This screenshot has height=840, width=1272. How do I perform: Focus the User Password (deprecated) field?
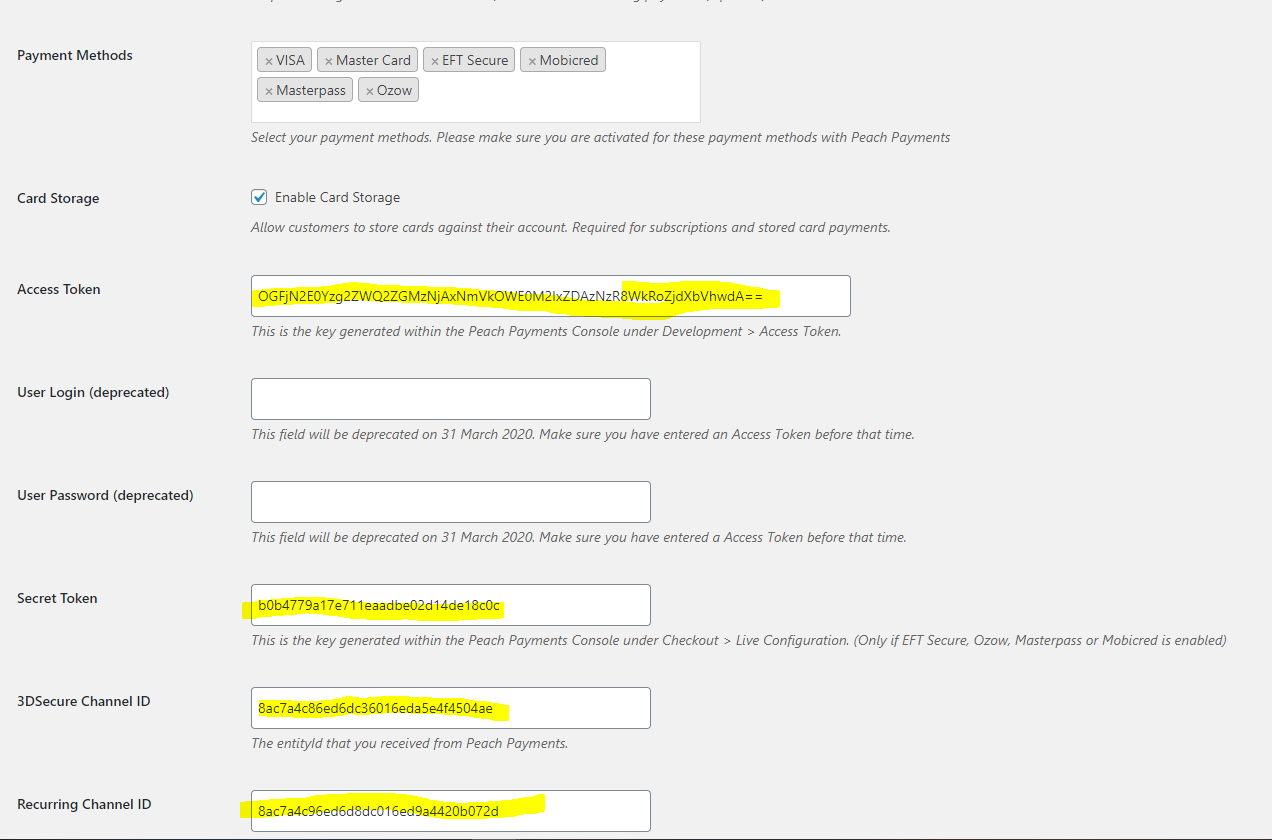pyautogui.click(x=451, y=502)
